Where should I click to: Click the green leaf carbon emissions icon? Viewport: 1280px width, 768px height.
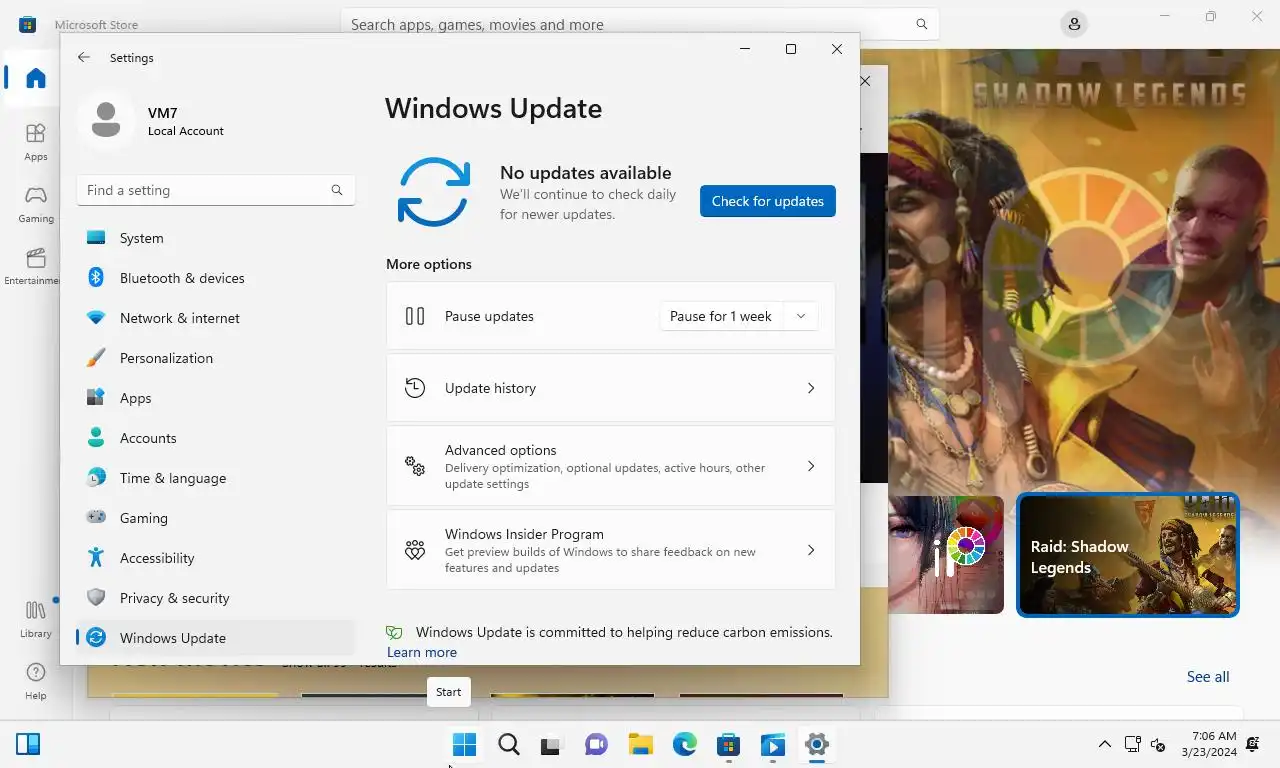[395, 632]
